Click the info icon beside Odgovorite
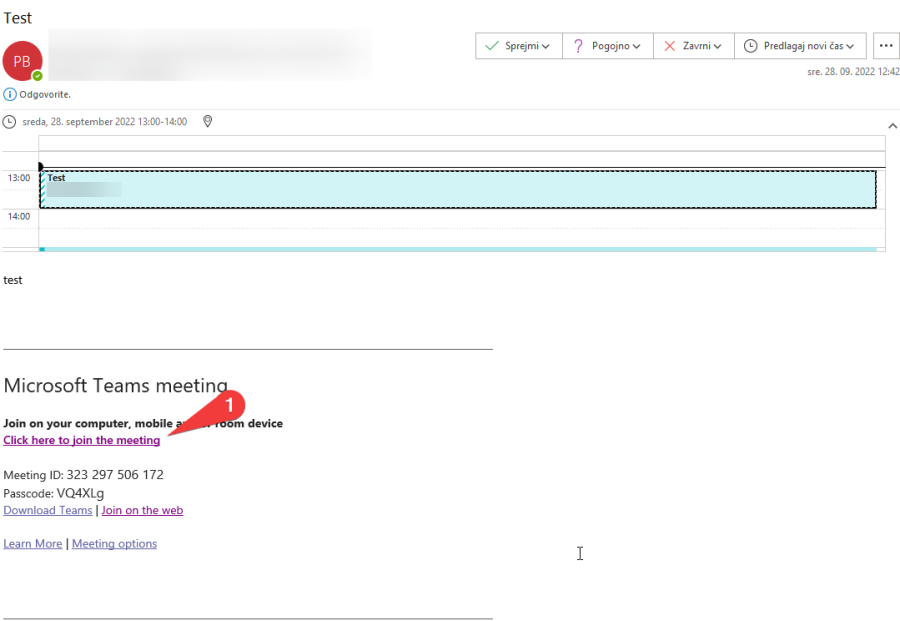 (10, 94)
